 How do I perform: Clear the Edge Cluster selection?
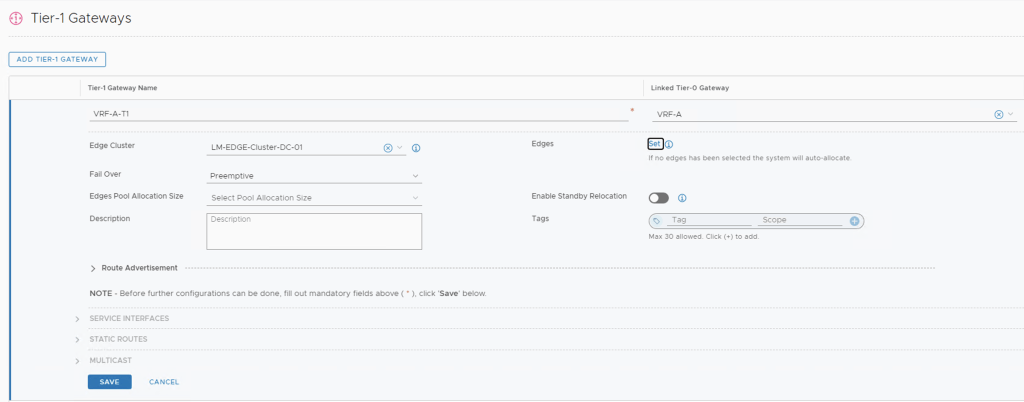[388, 148]
